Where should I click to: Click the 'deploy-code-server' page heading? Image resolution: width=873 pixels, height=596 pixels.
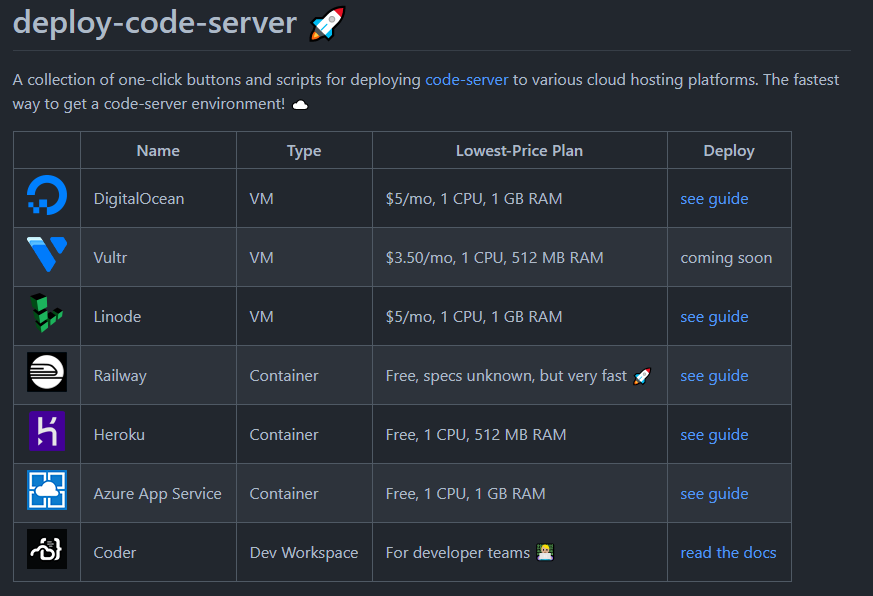coord(155,23)
